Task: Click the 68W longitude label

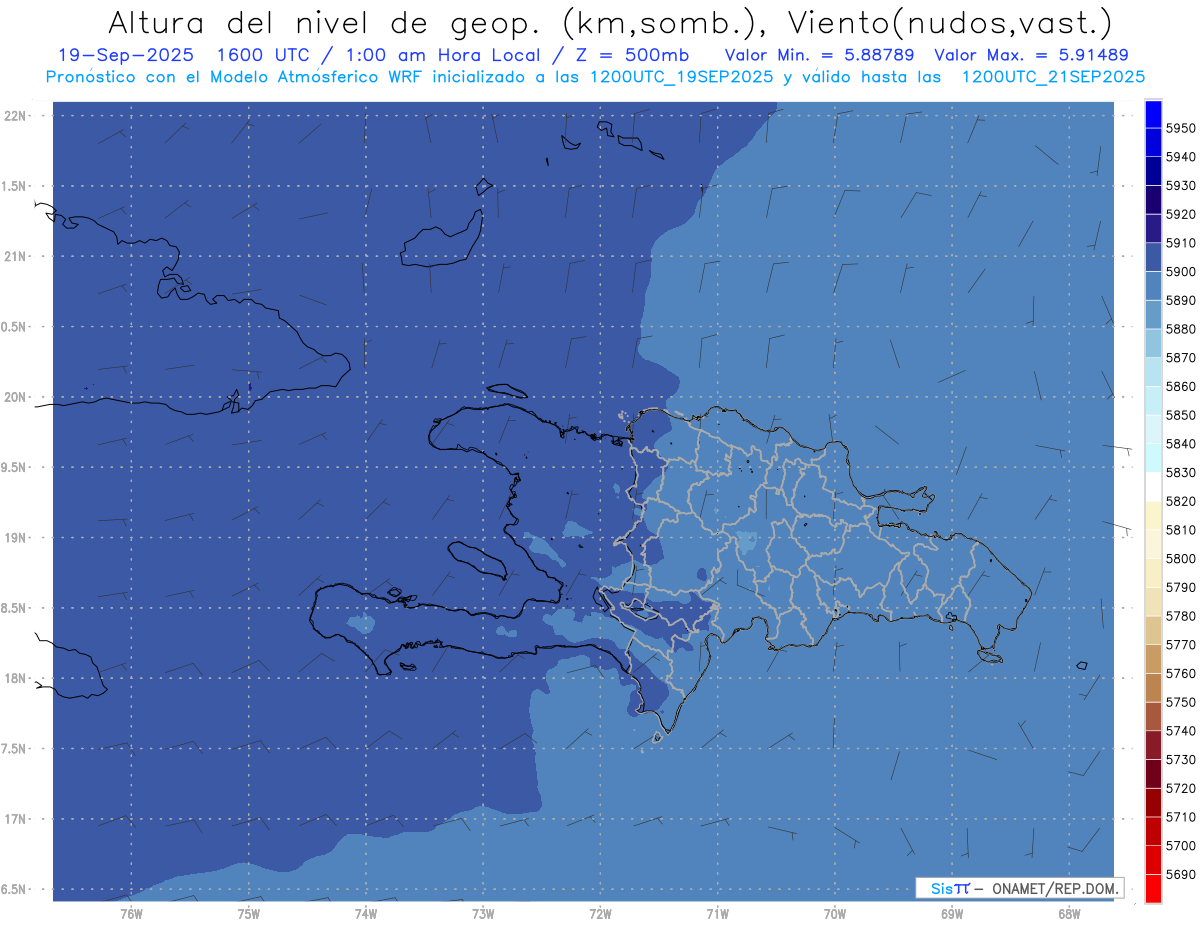Action: pyautogui.click(x=1069, y=913)
